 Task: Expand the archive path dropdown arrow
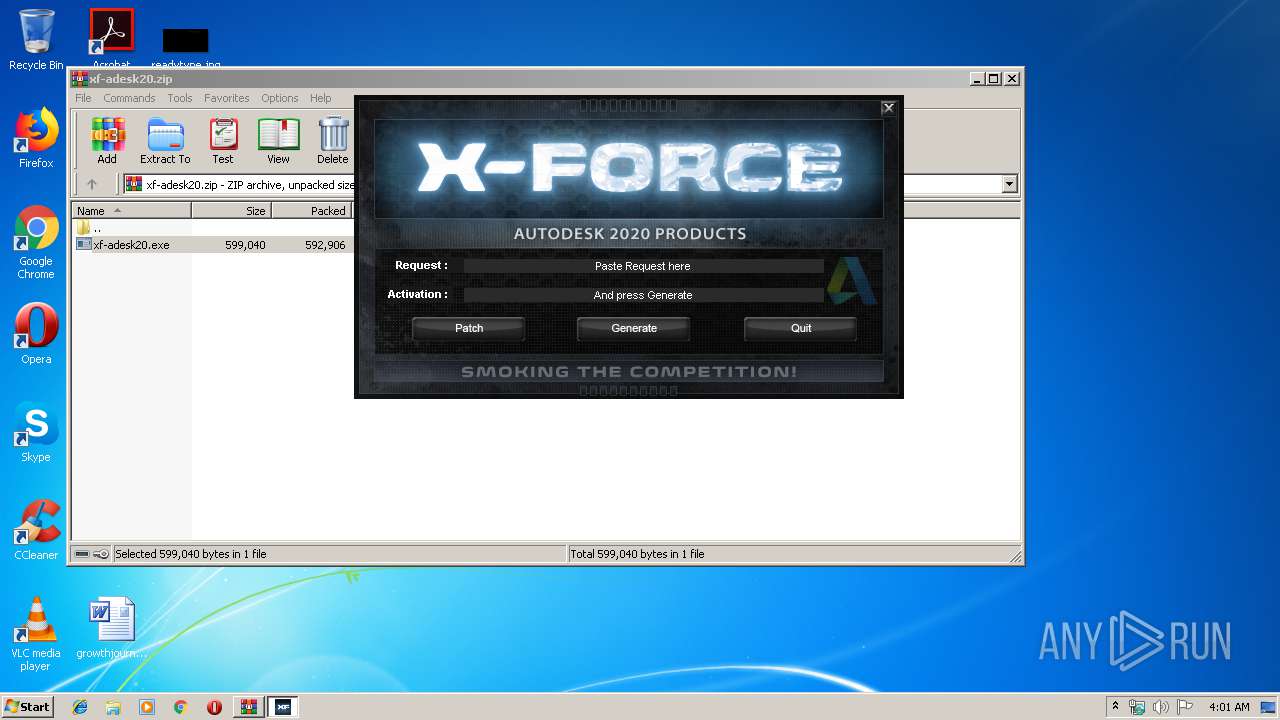1009,184
